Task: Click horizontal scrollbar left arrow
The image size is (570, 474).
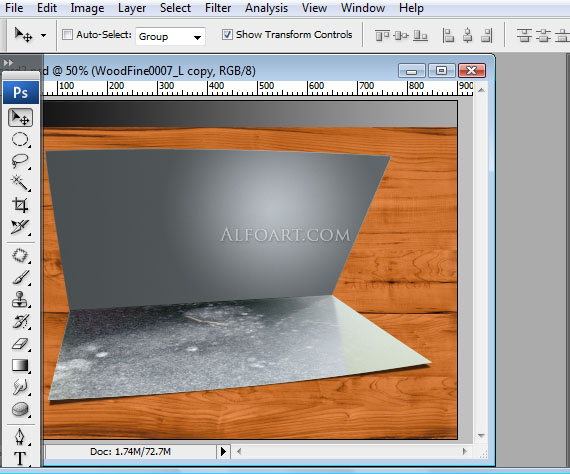Action: [x=239, y=451]
